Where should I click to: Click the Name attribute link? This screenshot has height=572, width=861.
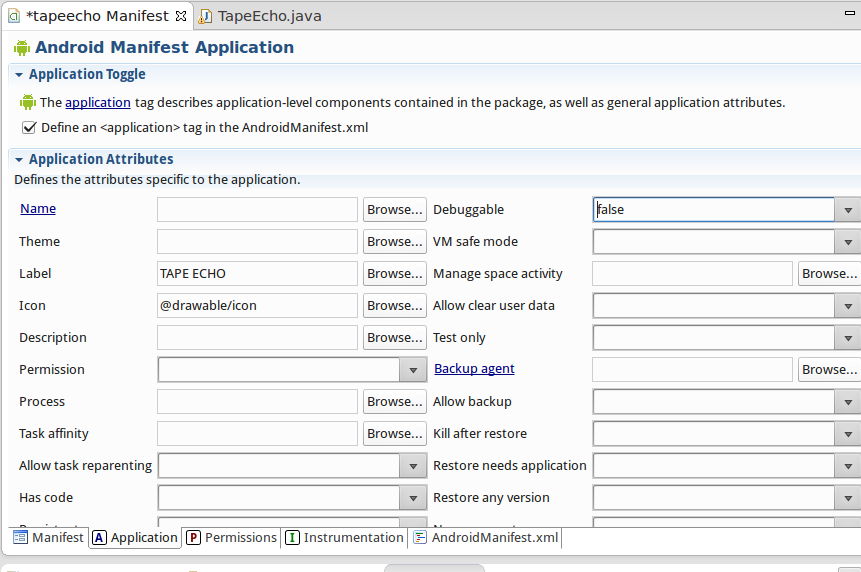pyautogui.click(x=38, y=209)
